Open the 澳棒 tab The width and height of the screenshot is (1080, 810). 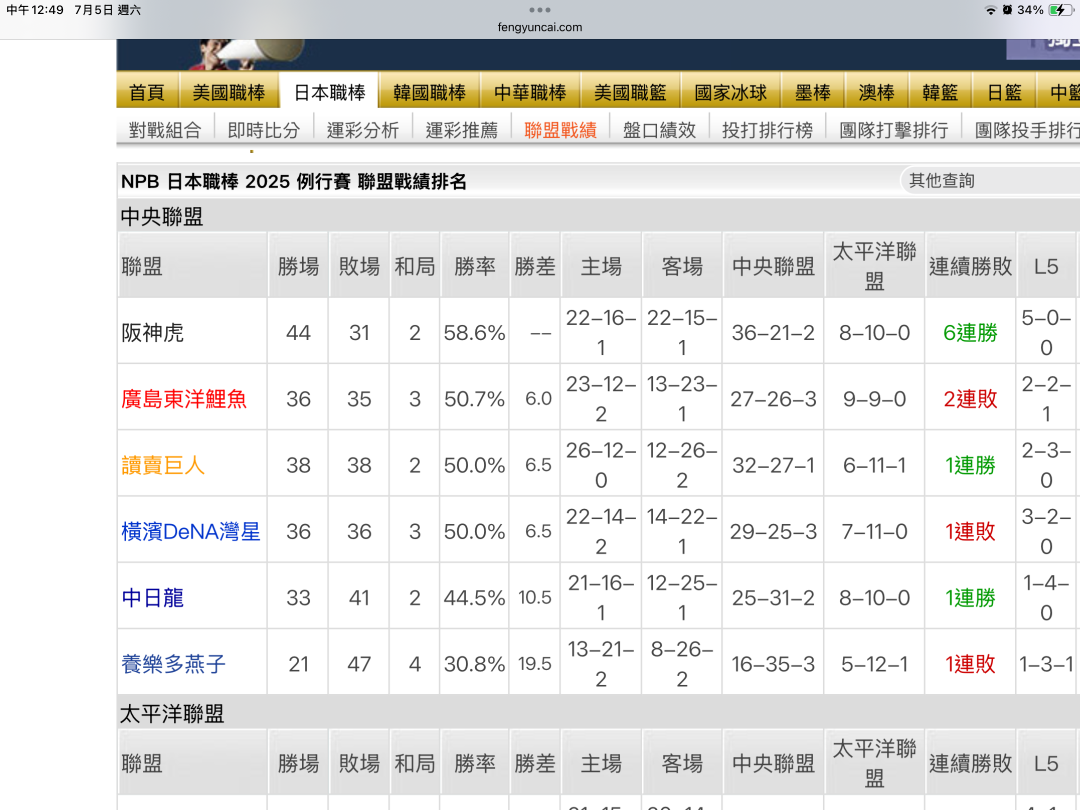(x=876, y=92)
